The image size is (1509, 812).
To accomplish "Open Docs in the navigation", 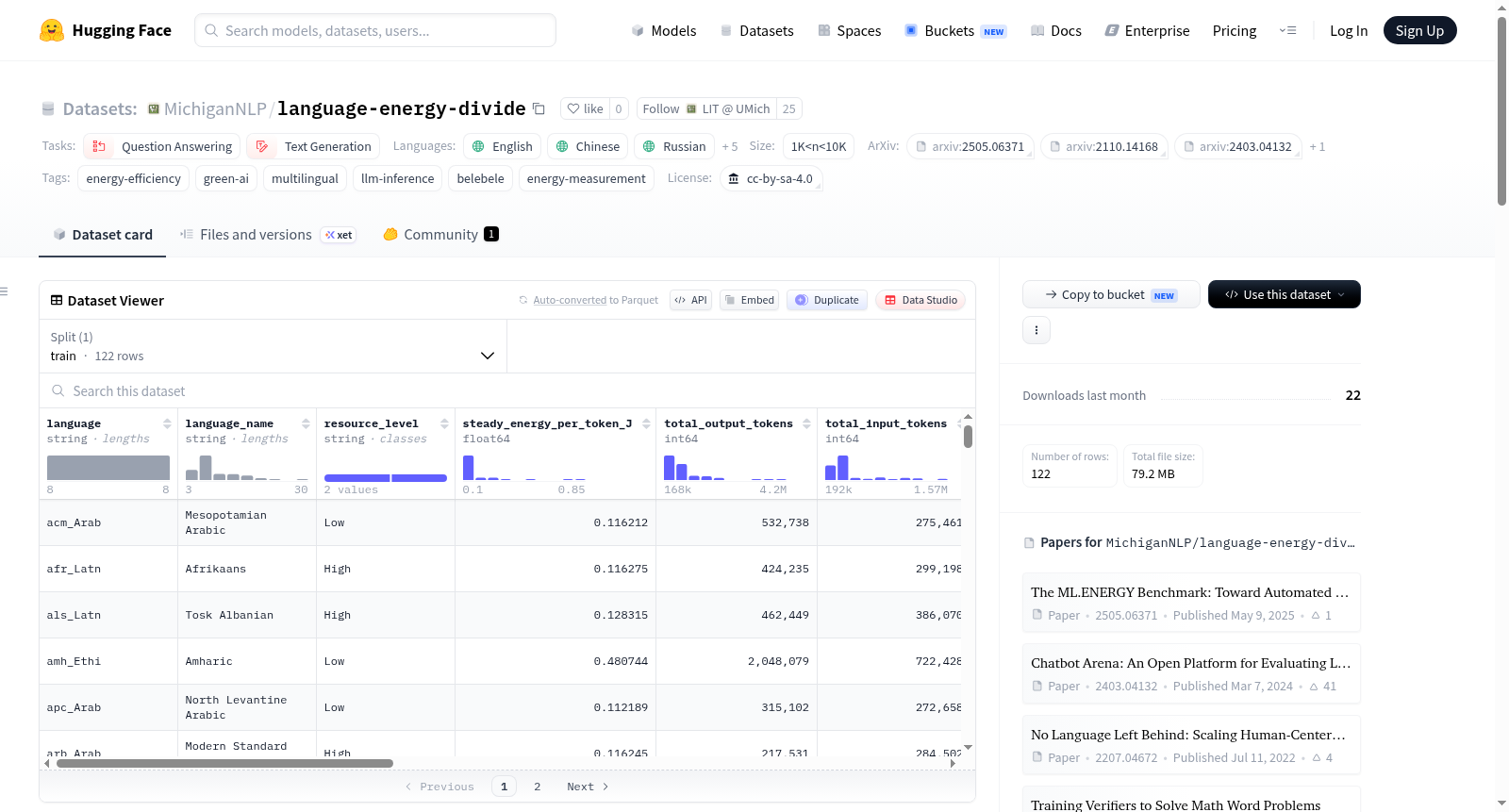I will pyautogui.click(x=1056, y=30).
